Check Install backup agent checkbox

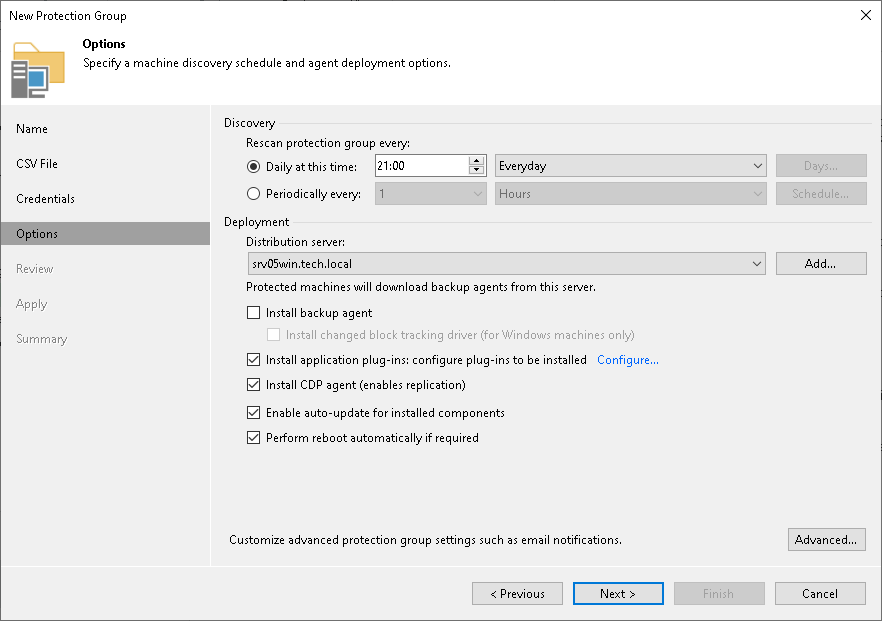click(x=254, y=312)
